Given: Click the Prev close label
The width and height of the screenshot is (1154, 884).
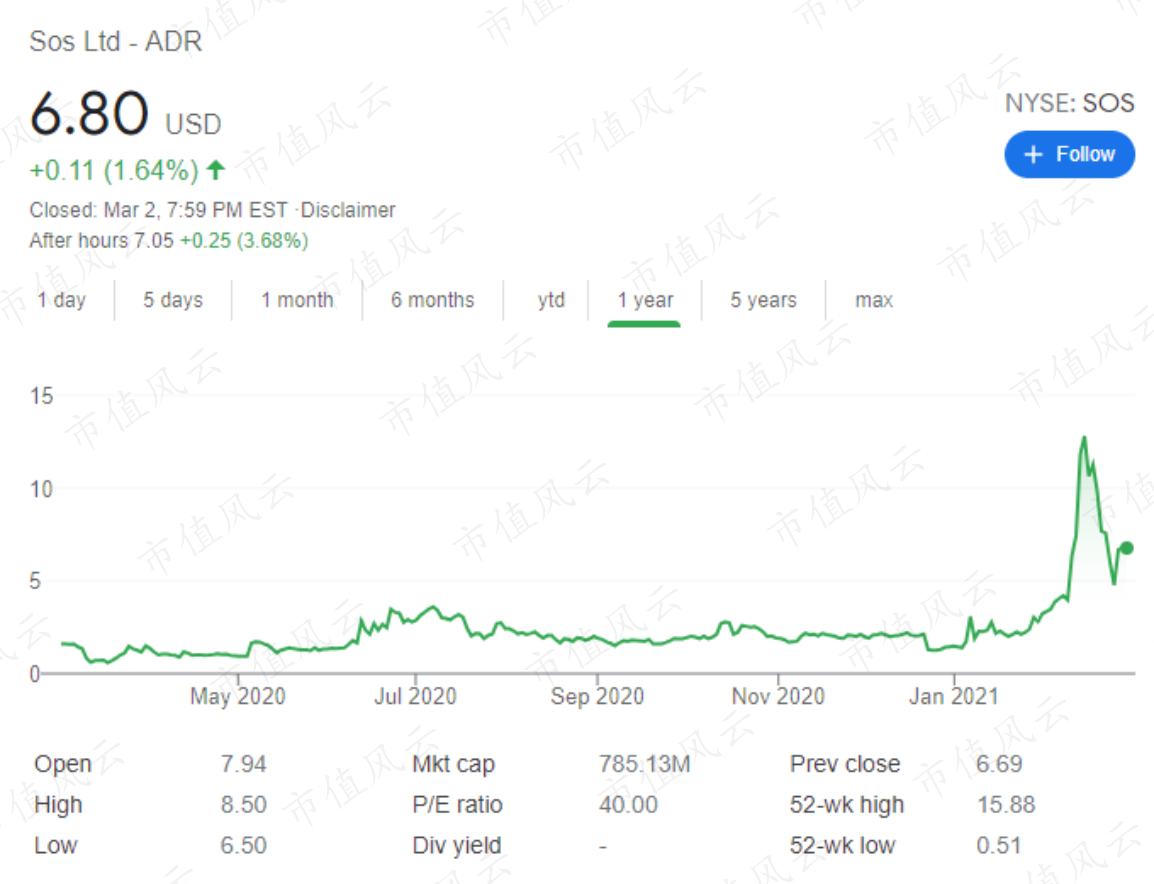Looking at the screenshot, I should [x=845, y=765].
